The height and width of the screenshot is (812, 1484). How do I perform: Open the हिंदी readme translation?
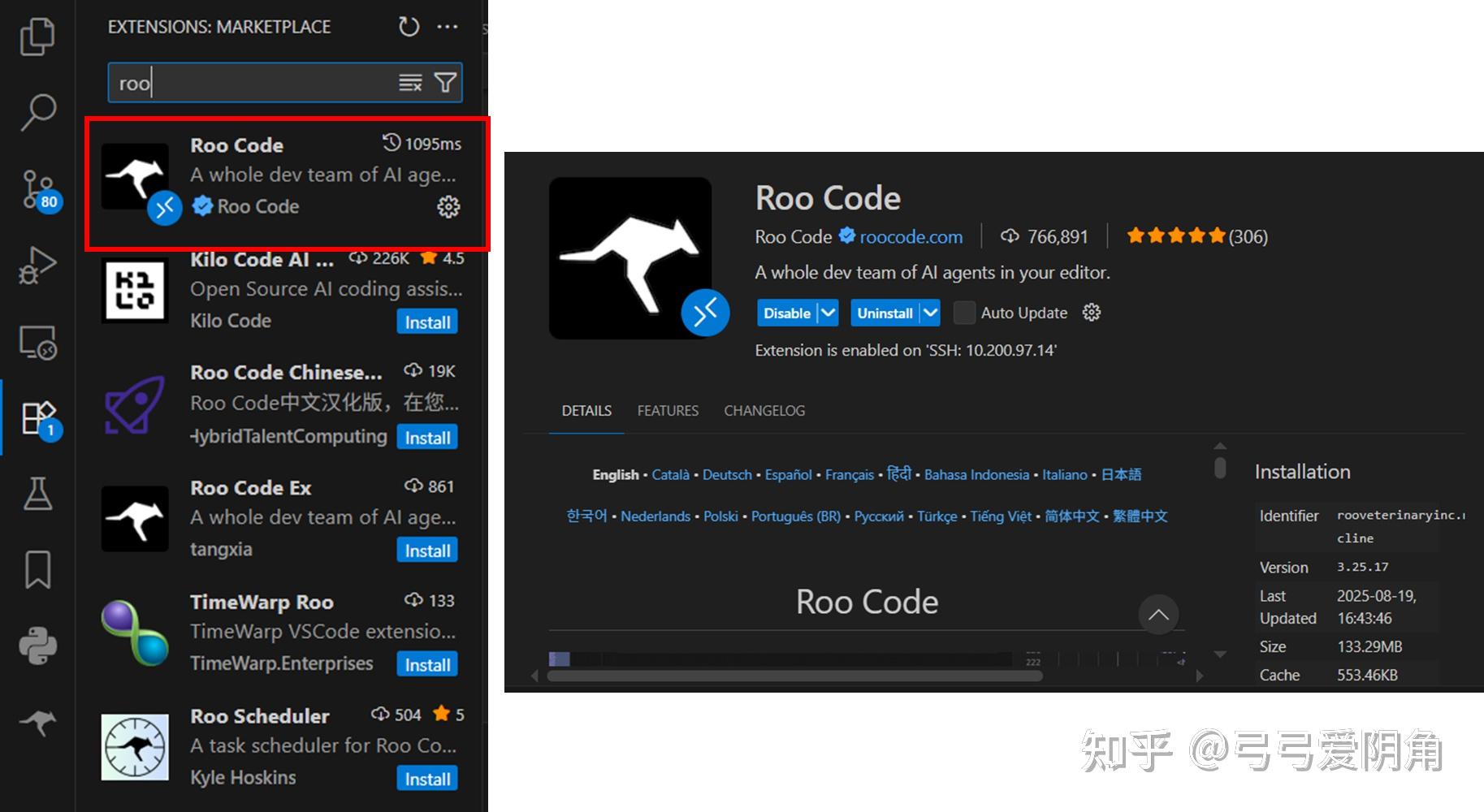click(x=899, y=474)
